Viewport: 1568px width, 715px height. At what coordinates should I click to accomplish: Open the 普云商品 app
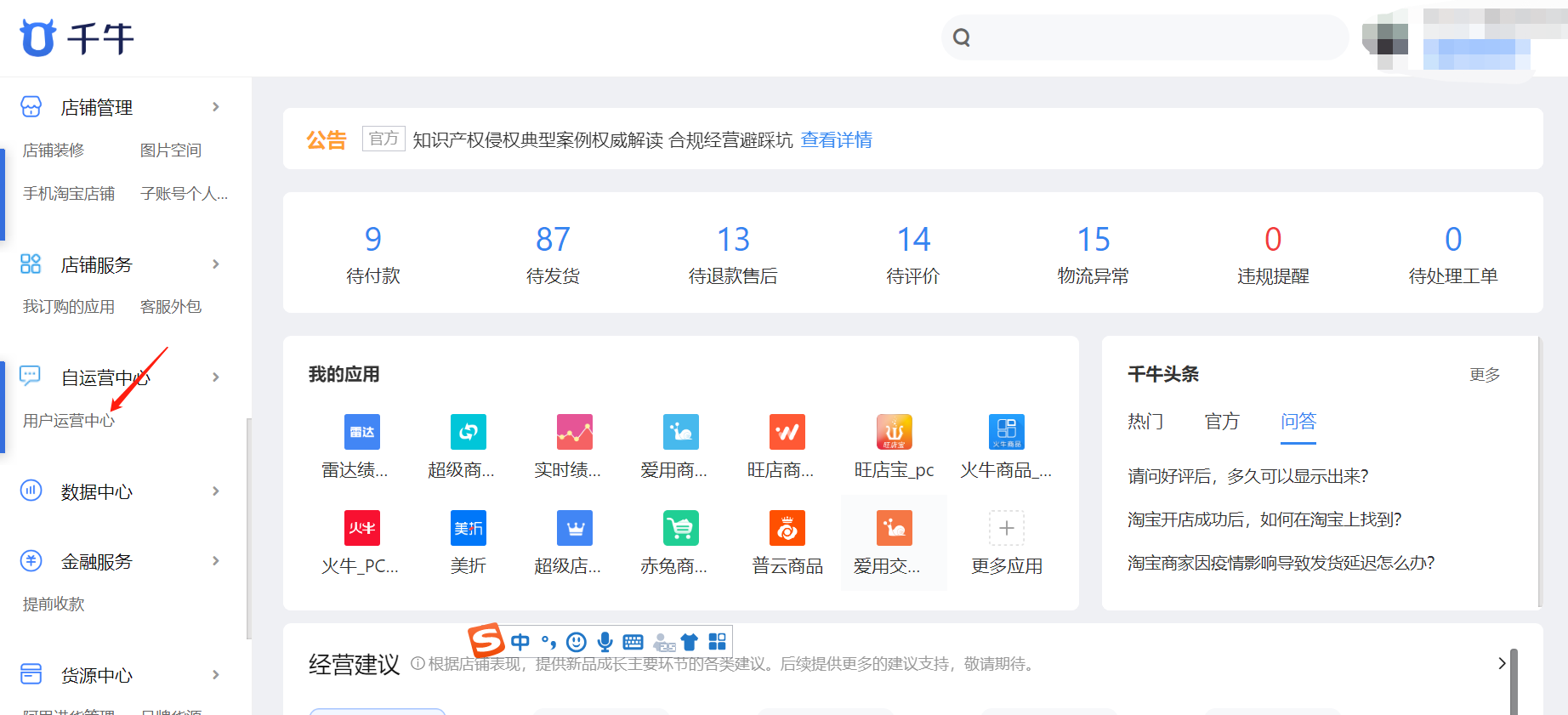pyautogui.click(x=787, y=528)
